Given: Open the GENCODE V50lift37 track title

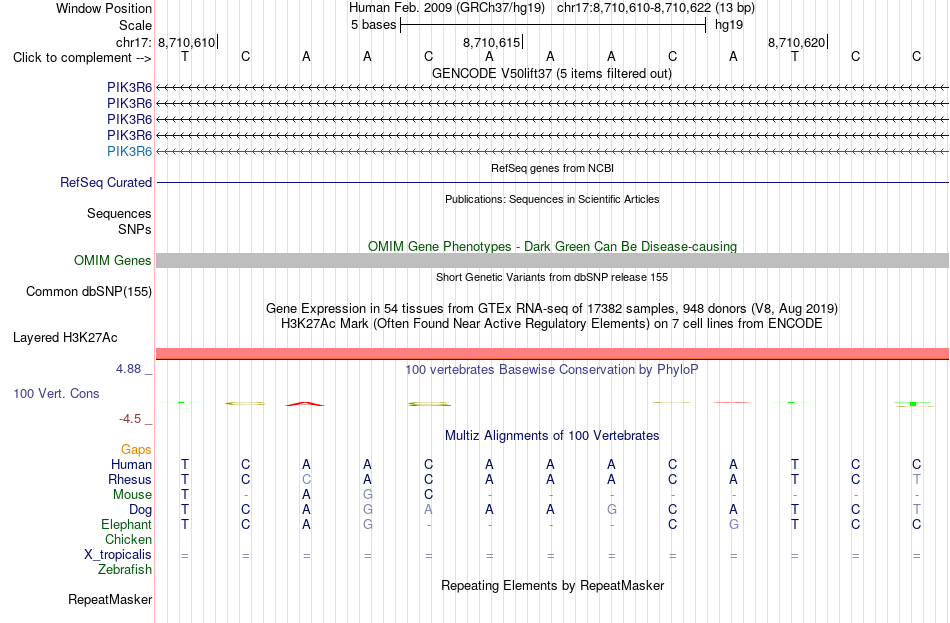Looking at the screenshot, I should coord(551,73).
